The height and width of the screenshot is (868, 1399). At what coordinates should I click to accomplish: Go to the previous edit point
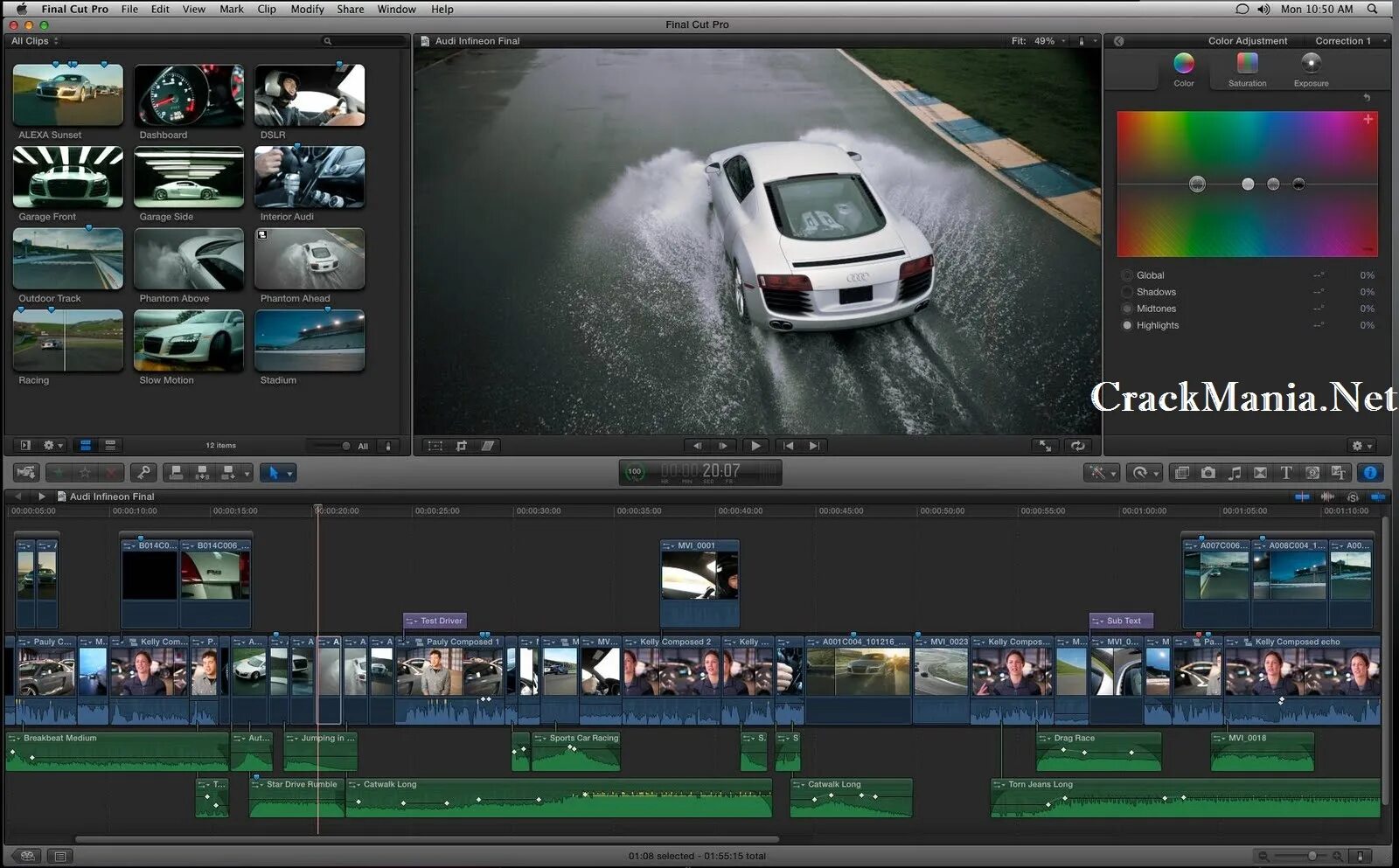coord(789,446)
